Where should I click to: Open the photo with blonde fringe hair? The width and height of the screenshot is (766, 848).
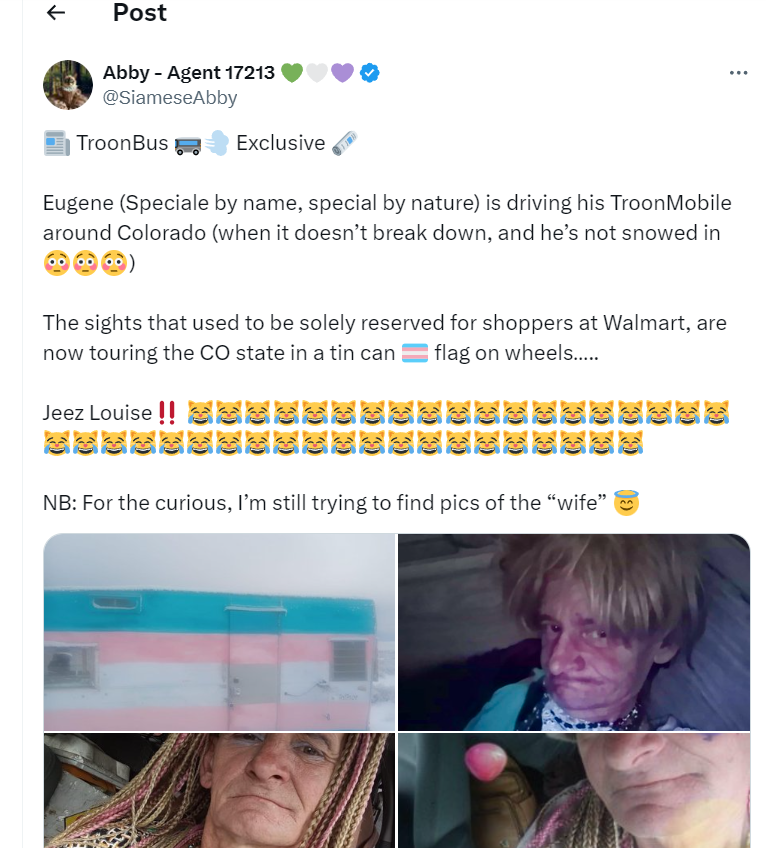[574, 632]
